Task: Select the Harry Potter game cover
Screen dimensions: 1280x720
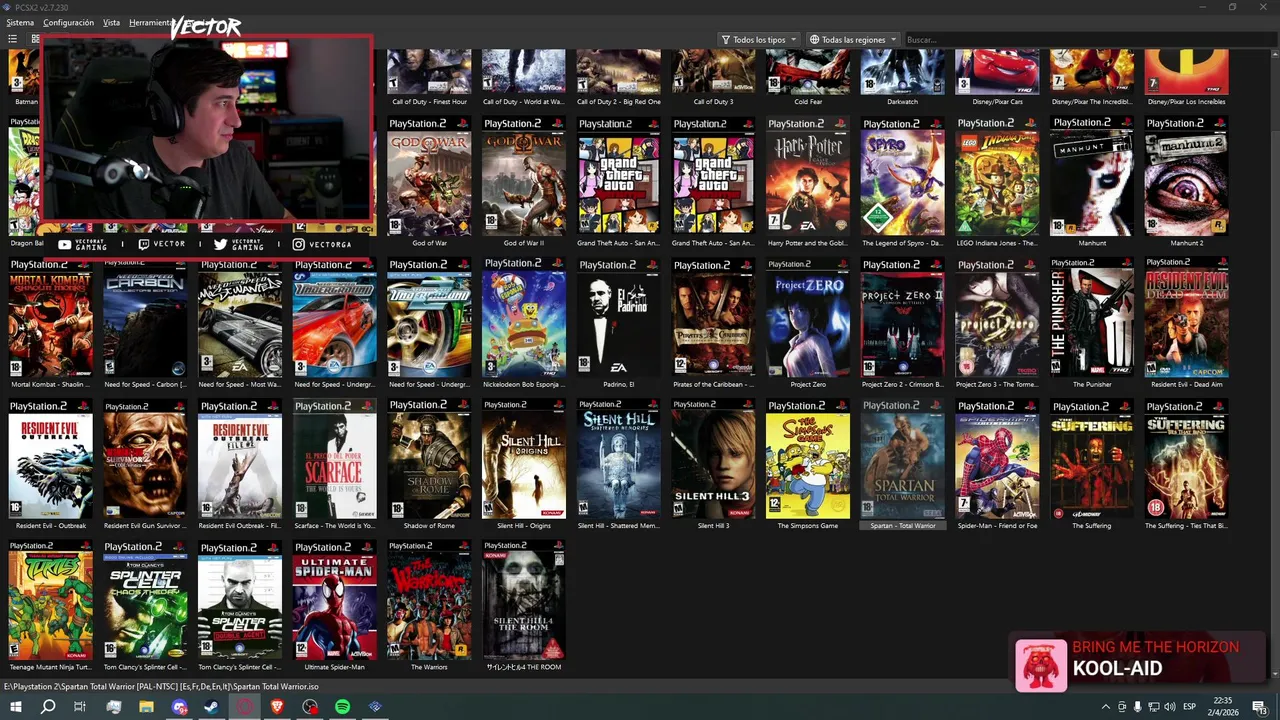Action: pos(808,176)
